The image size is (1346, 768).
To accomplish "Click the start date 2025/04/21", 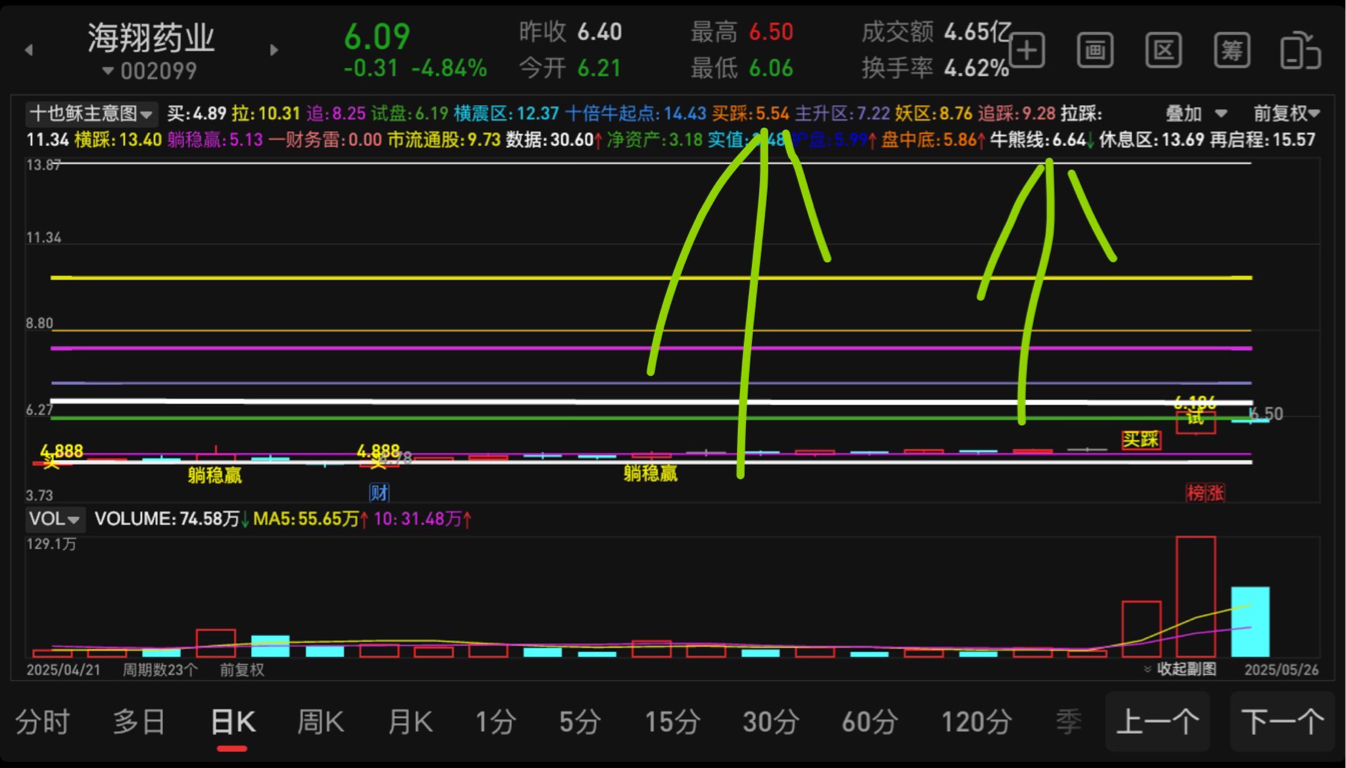I will [x=65, y=669].
